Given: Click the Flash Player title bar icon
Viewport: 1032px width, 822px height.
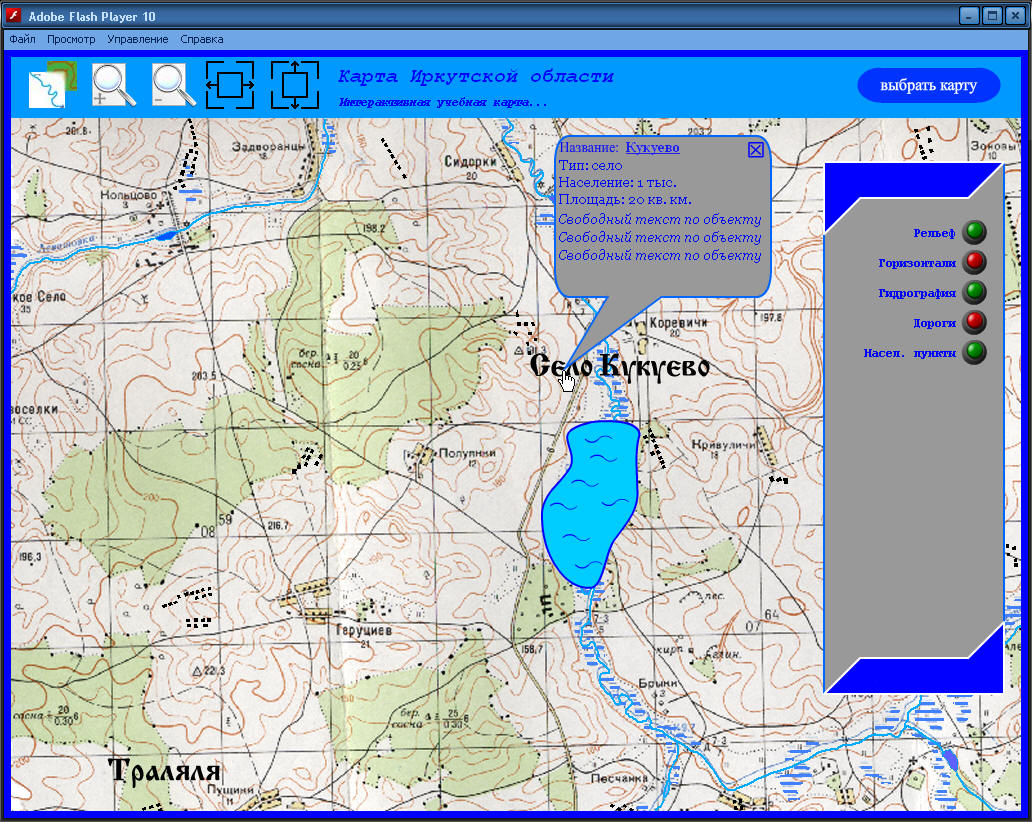Looking at the screenshot, I should (x=13, y=15).
